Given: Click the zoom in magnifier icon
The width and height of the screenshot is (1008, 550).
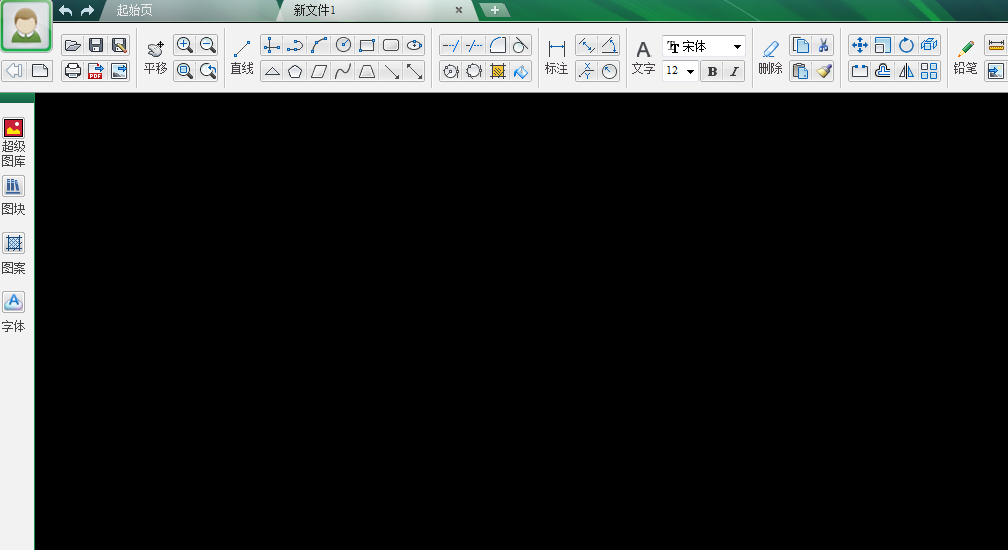Looking at the screenshot, I should [x=184, y=45].
